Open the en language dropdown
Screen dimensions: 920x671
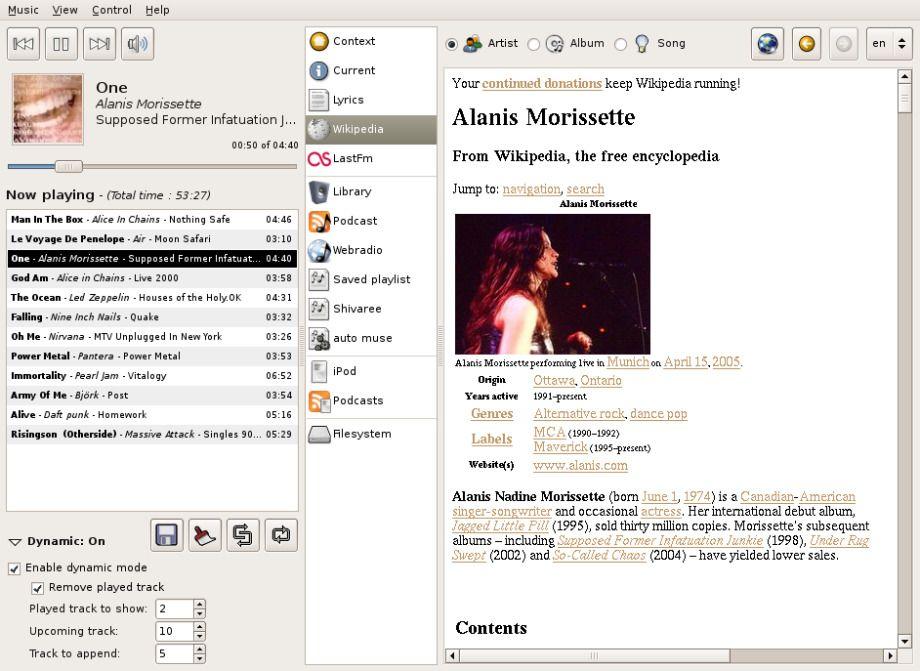pyautogui.click(x=889, y=43)
